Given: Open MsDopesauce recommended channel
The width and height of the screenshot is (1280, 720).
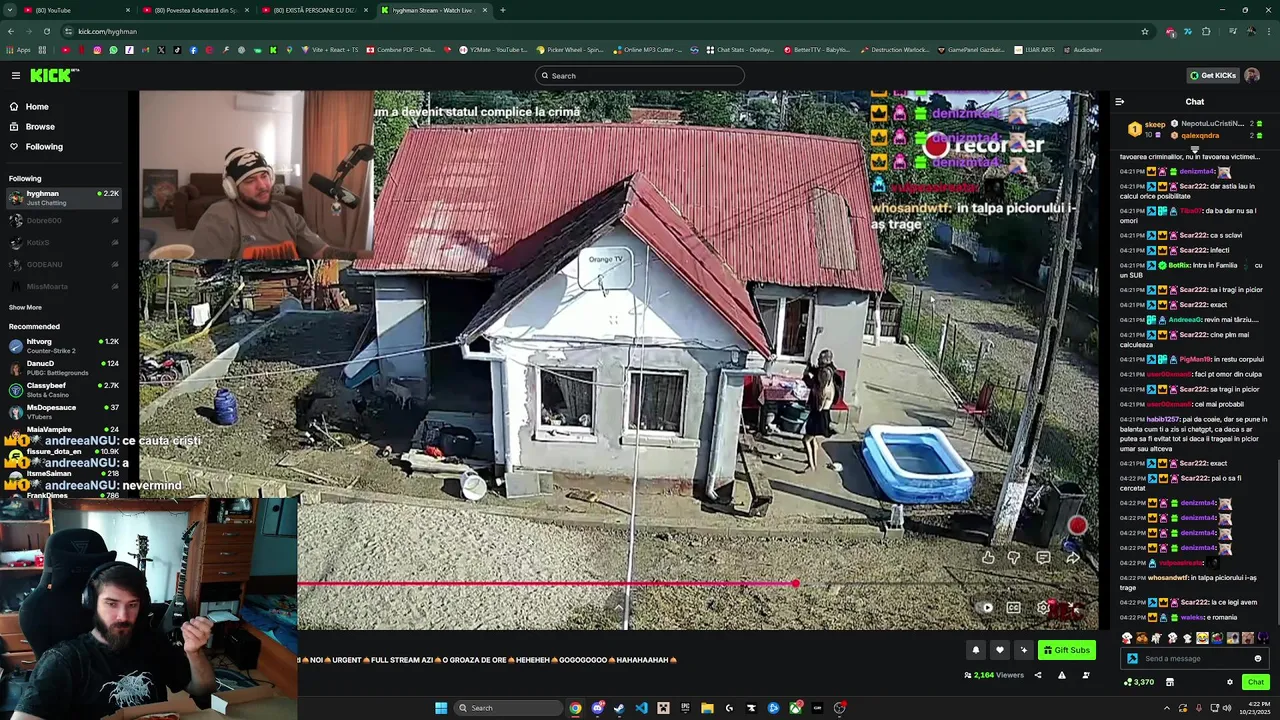Looking at the screenshot, I should click(64, 411).
